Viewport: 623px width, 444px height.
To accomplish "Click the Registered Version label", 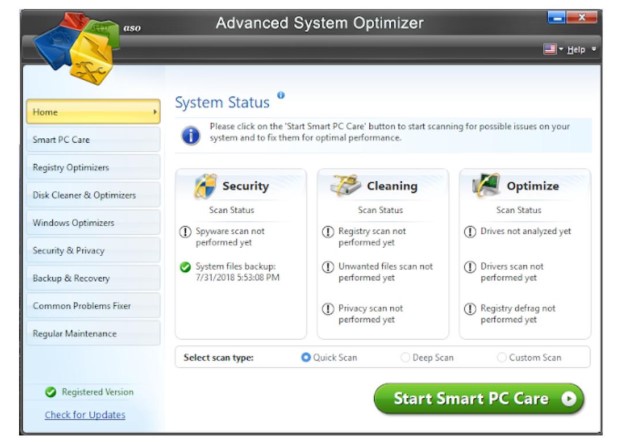I will pyautogui.click(x=97, y=392).
